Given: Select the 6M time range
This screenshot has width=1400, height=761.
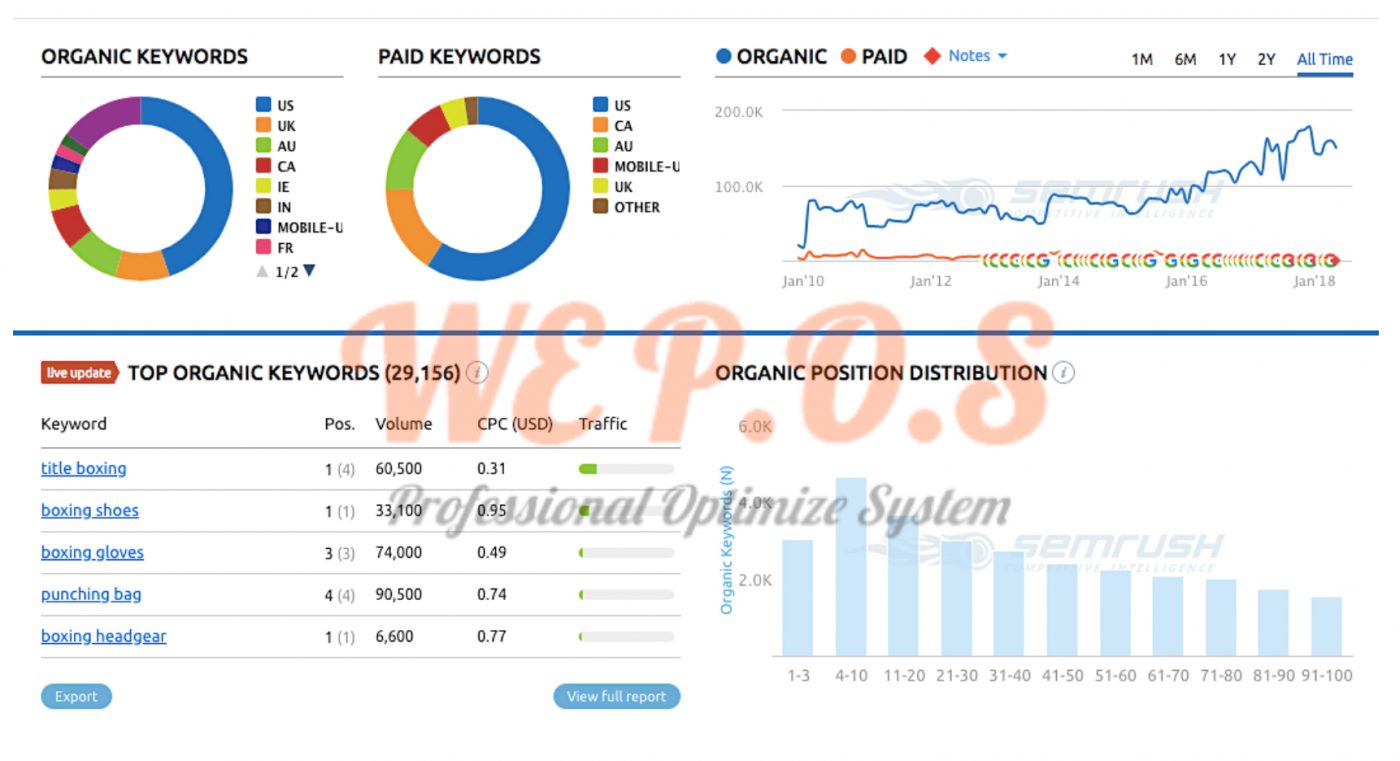Looking at the screenshot, I should click(1185, 59).
